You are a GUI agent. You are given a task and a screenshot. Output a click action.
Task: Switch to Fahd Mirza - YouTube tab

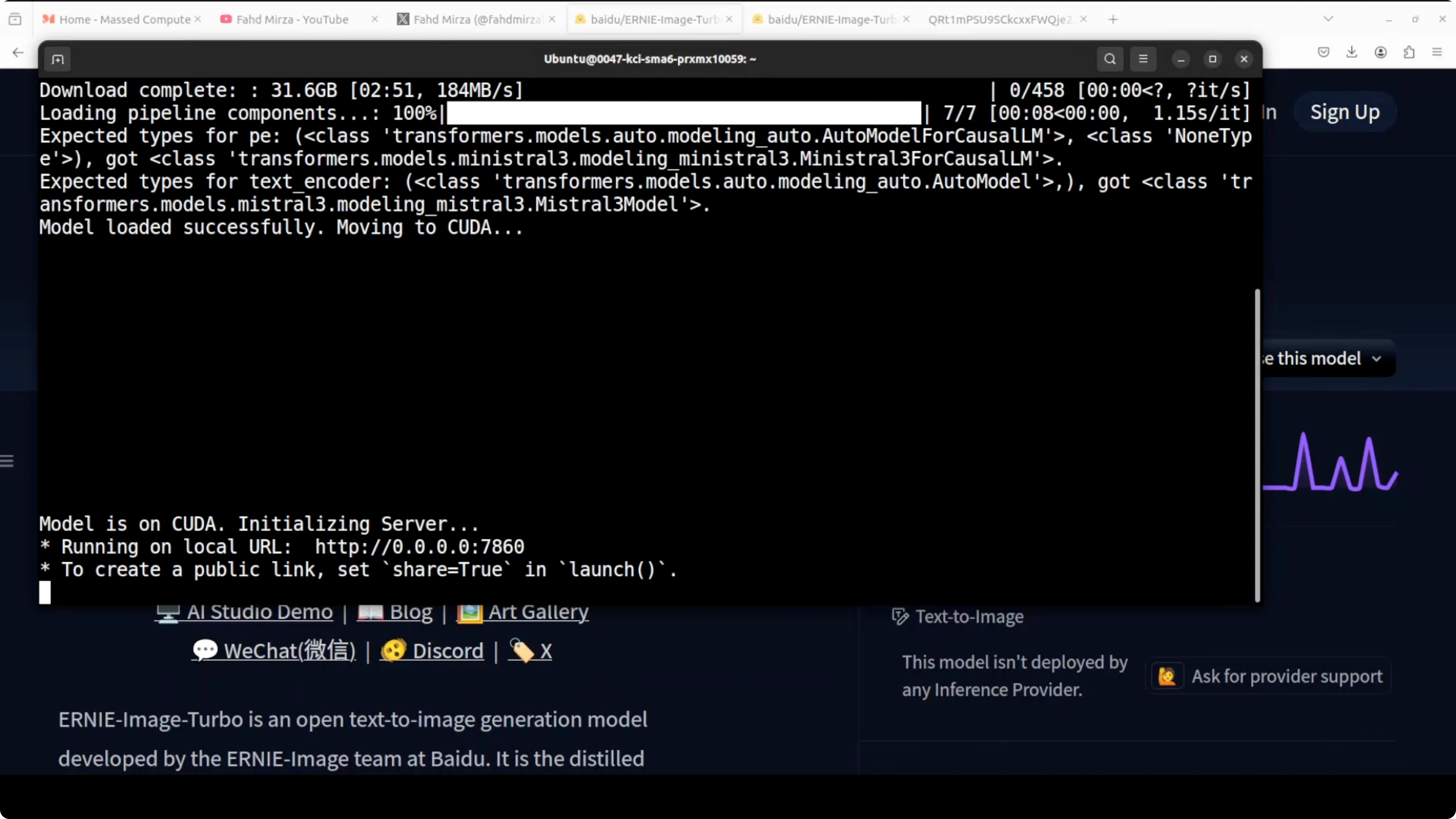coord(292,19)
